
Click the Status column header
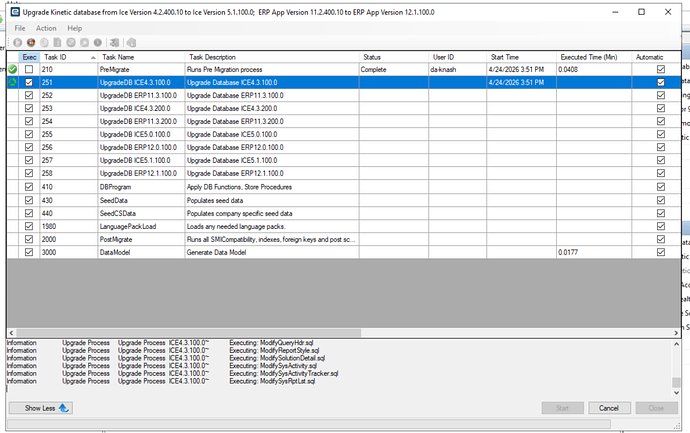coord(394,57)
